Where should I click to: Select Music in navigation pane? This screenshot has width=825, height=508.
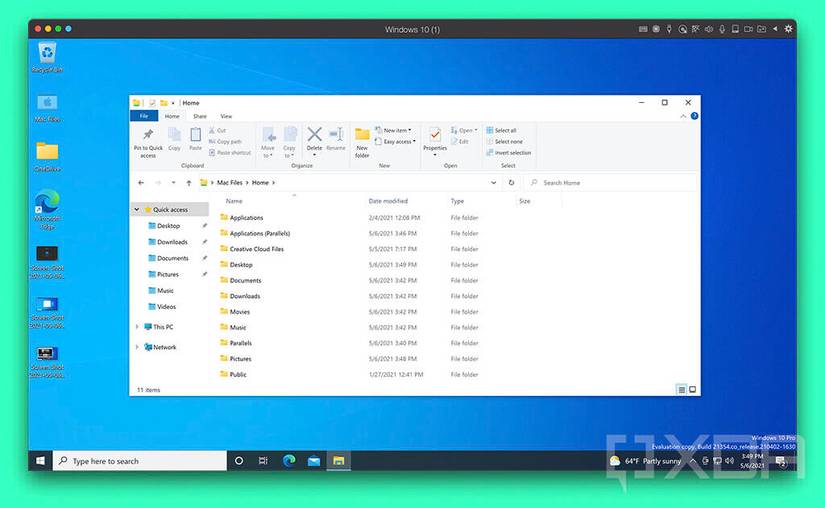point(165,290)
